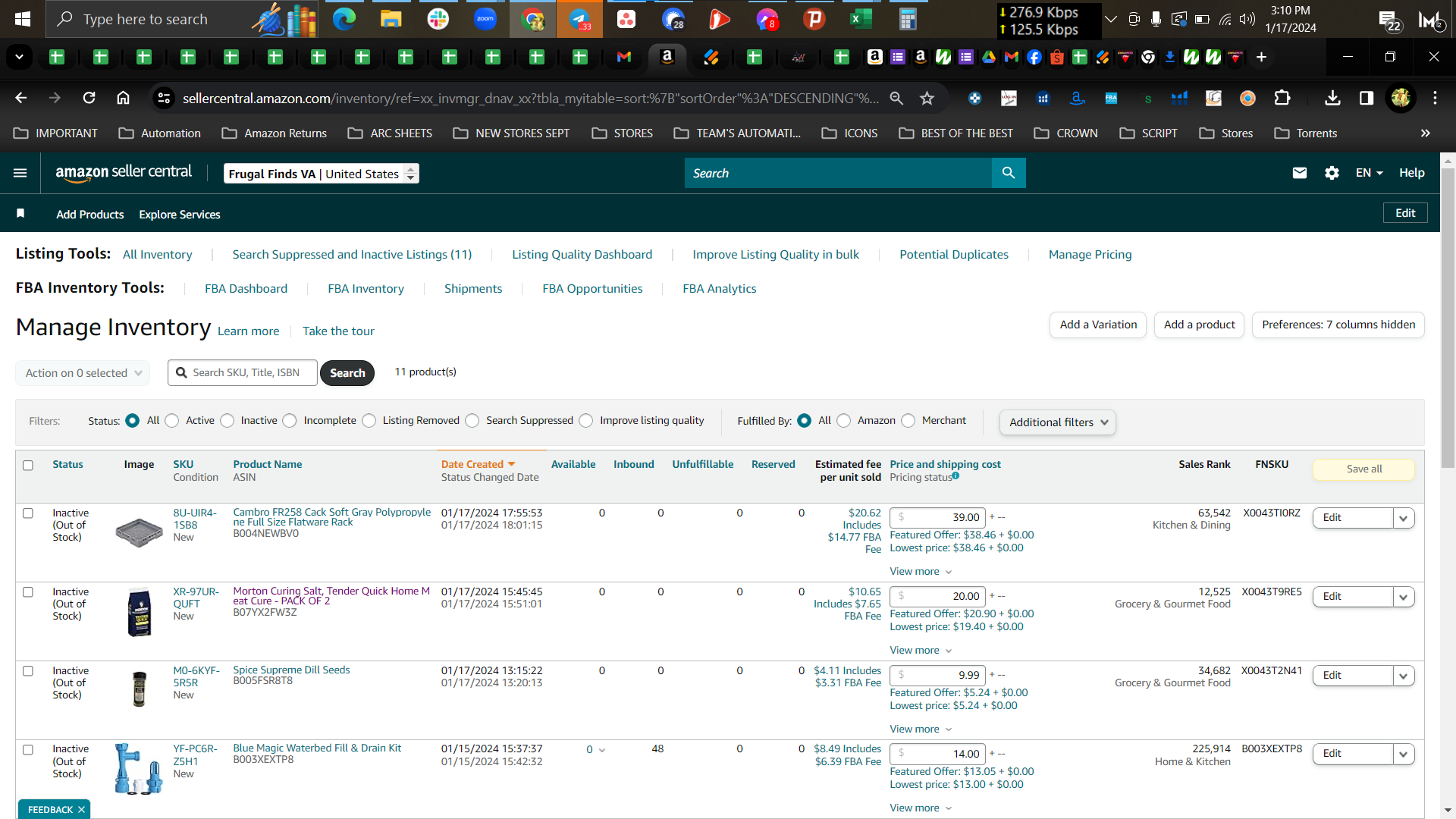Viewport: 1456px width, 819px height.
Task: Open Calculator from the taskbar
Action: 908,19
